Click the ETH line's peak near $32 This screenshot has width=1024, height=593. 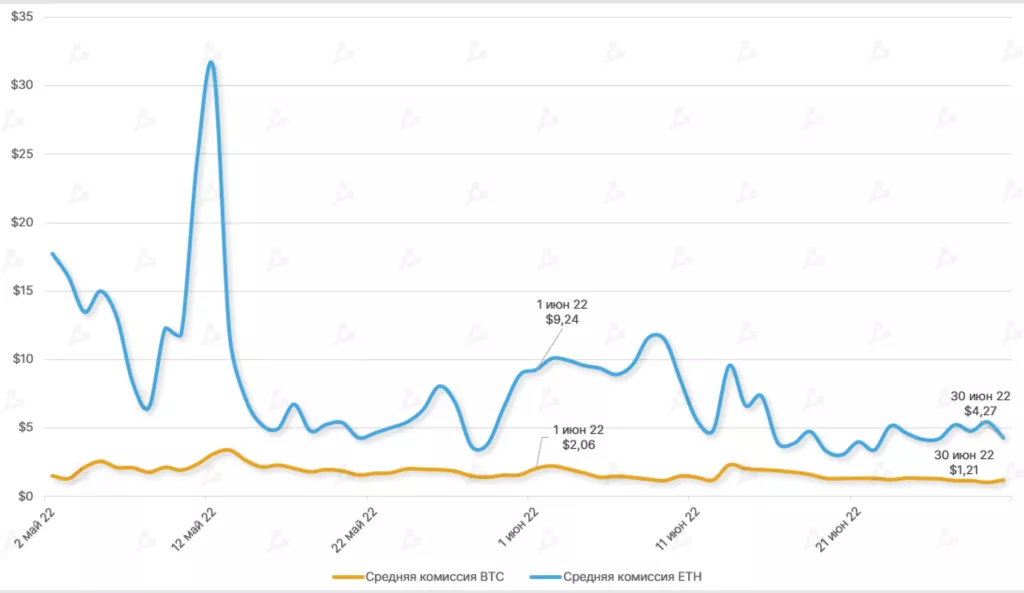tap(210, 63)
